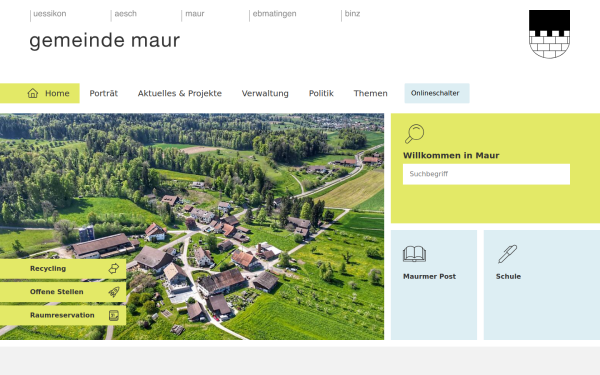
Task: Click the open book icon
Action: pyautogui.click(x=414, y=254)
